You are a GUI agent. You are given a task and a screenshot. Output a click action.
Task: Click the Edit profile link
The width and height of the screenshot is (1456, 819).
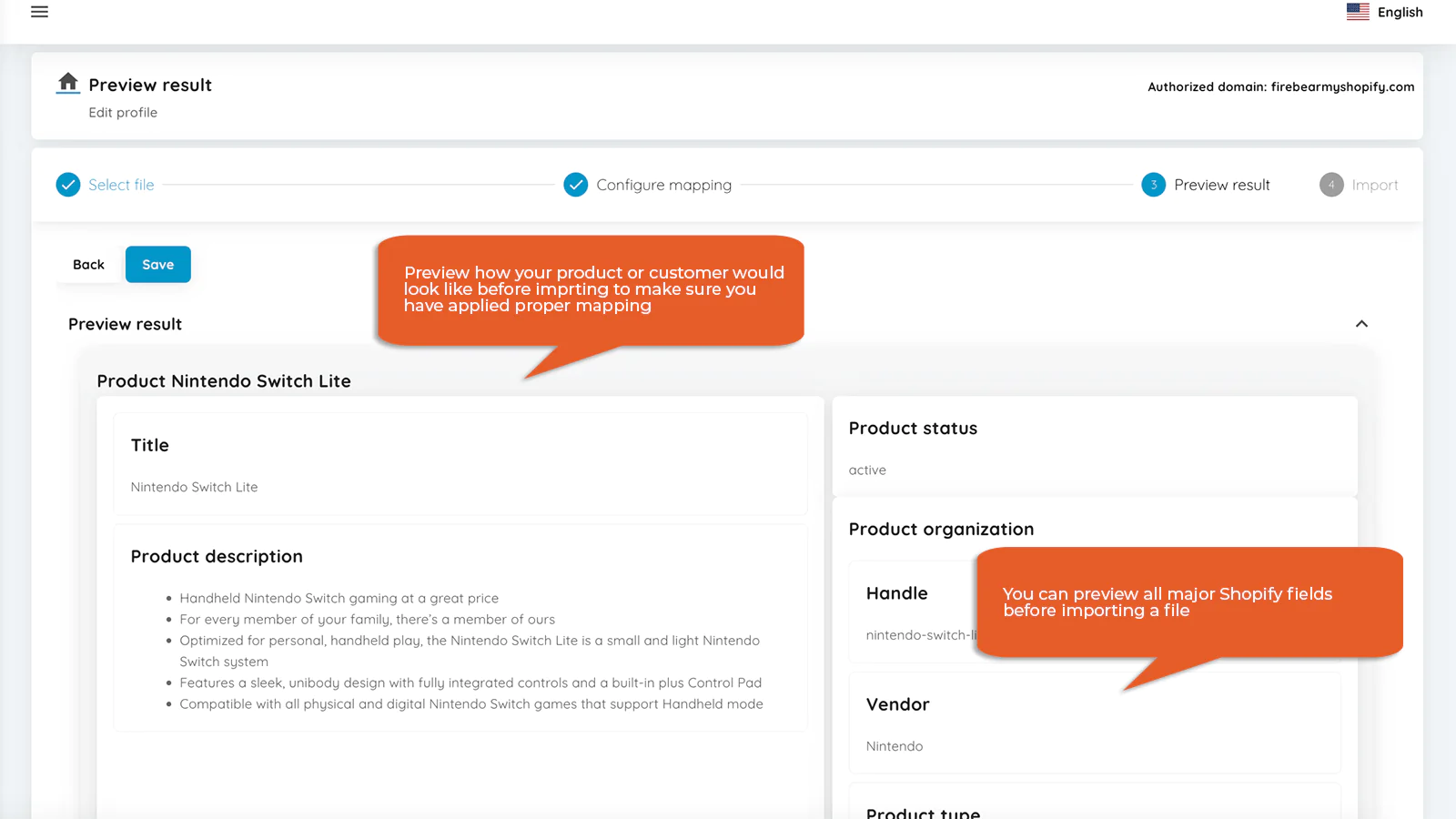coord(123,113)
